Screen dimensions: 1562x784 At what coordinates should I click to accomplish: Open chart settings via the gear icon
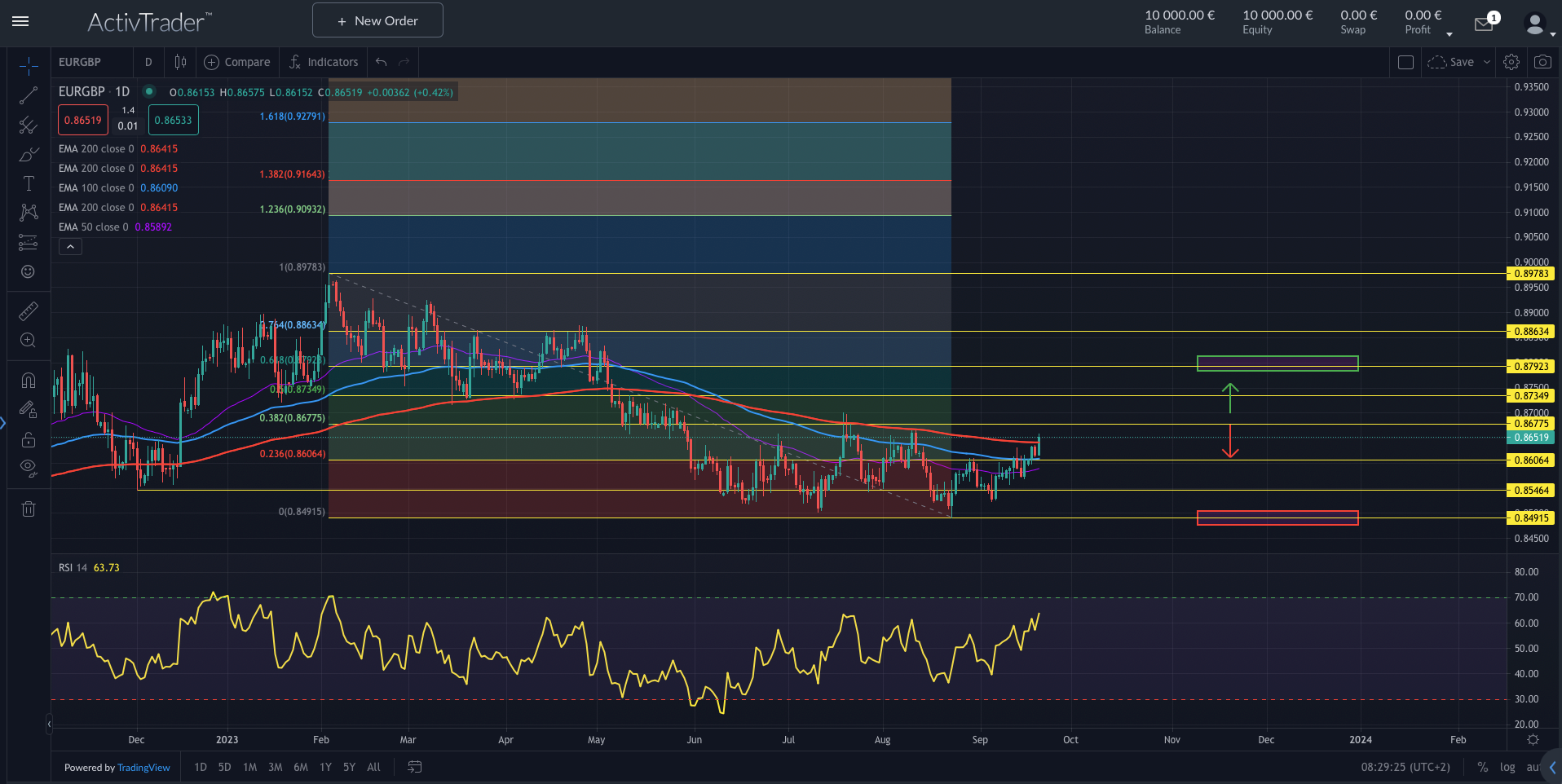(1511, 61)
